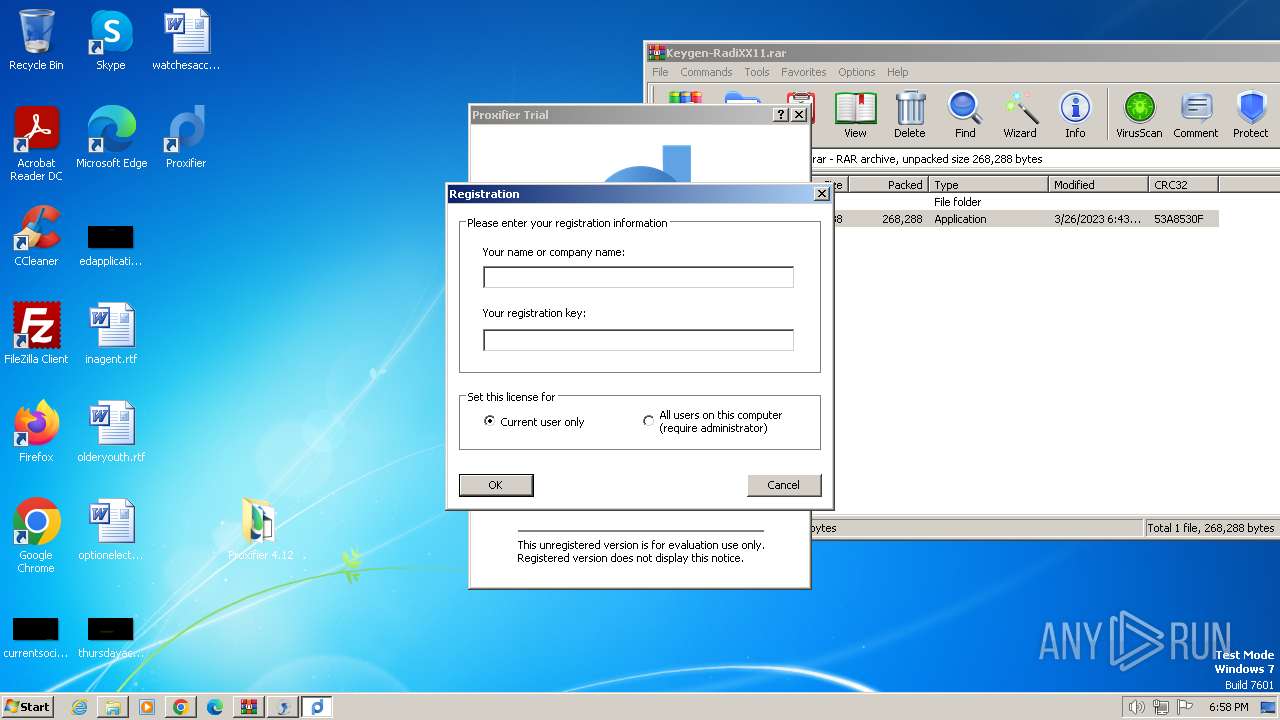This screenshot has height=720, width=1280.
Task: Open Acrobat Reader DC shortcut
Action: 36,144
